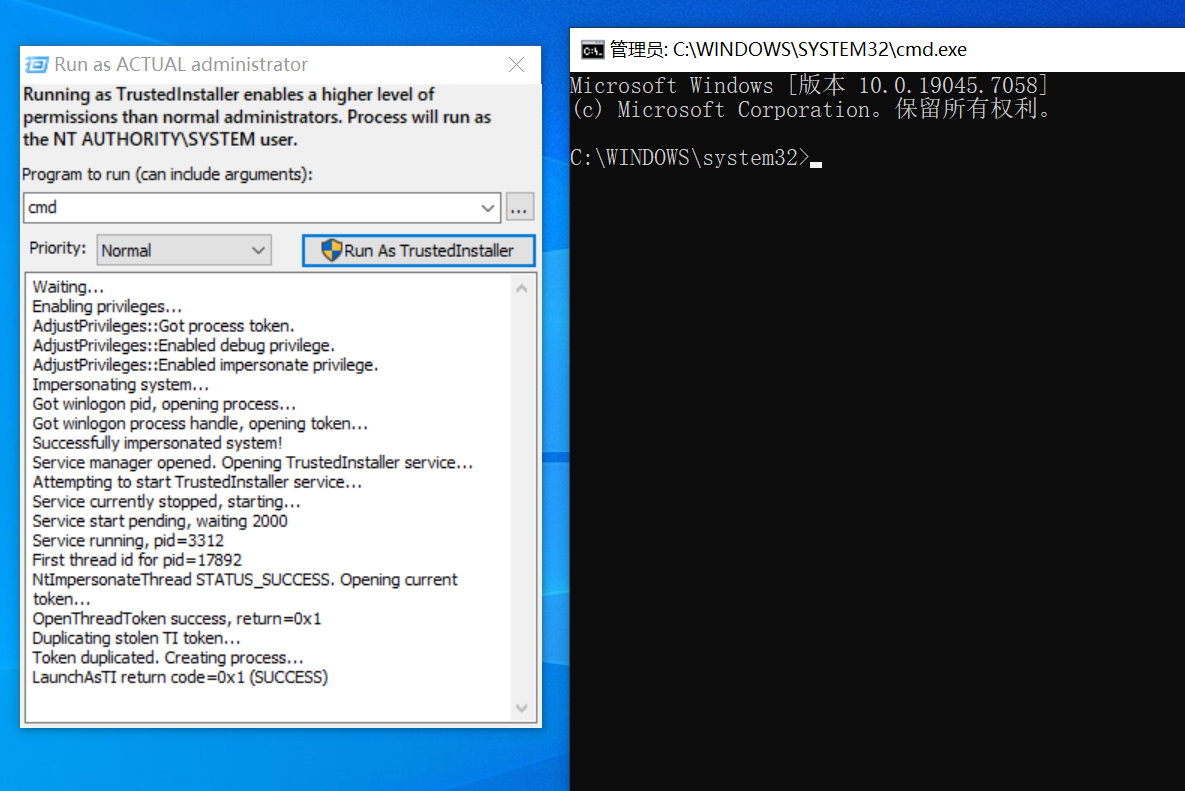The width and height of the screenshot is (1185, 791).
Task: Click the Run As TrustedInstaller button
Action: (x=419, y=251)
